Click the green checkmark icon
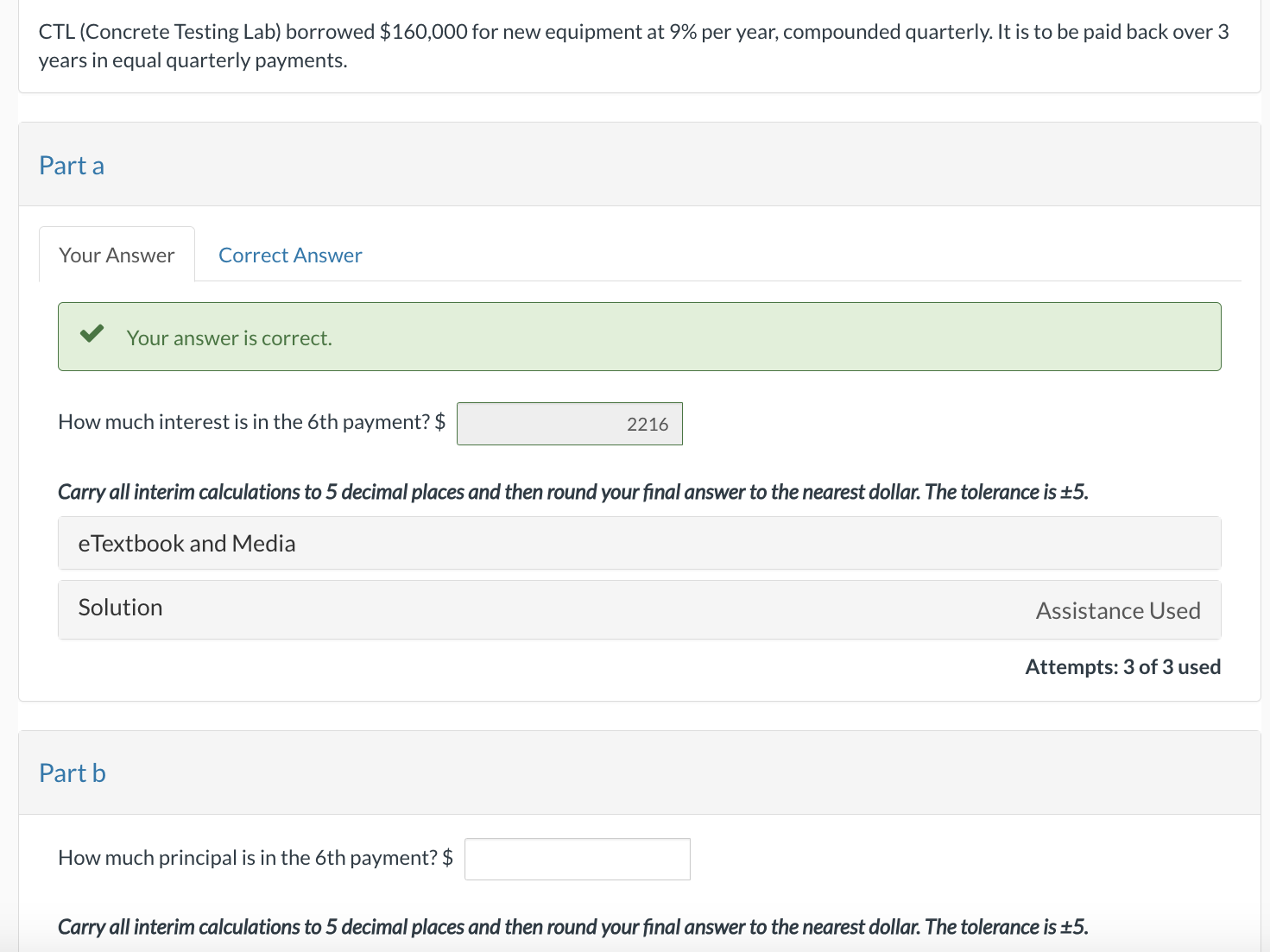 tap(92, 334)
